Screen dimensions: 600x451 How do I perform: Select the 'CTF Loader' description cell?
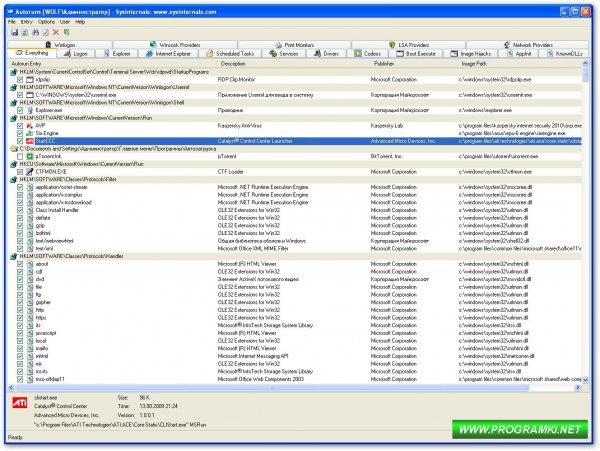pyautogui.click(x=230, y=171)
